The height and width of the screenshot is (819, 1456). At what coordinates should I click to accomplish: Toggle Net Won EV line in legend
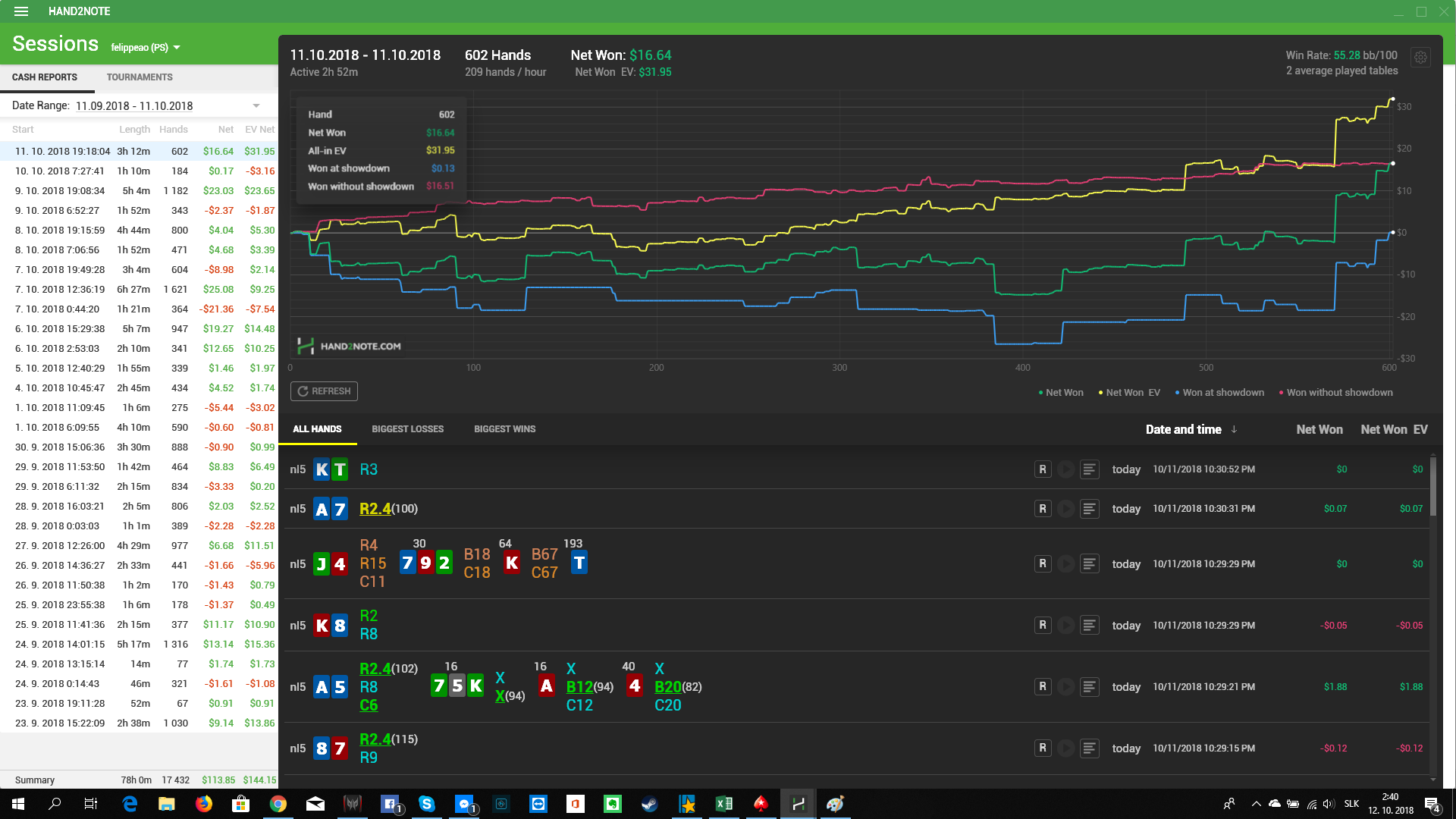point(1129,393)
